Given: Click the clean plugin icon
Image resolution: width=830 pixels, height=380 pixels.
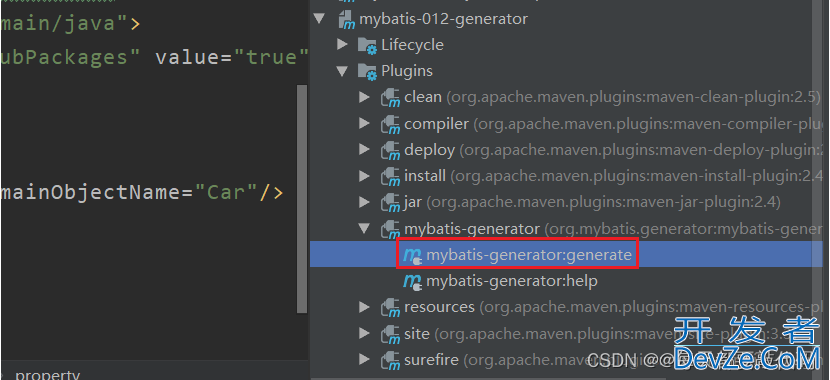Looking at the screenshot, I should (391, 97).
